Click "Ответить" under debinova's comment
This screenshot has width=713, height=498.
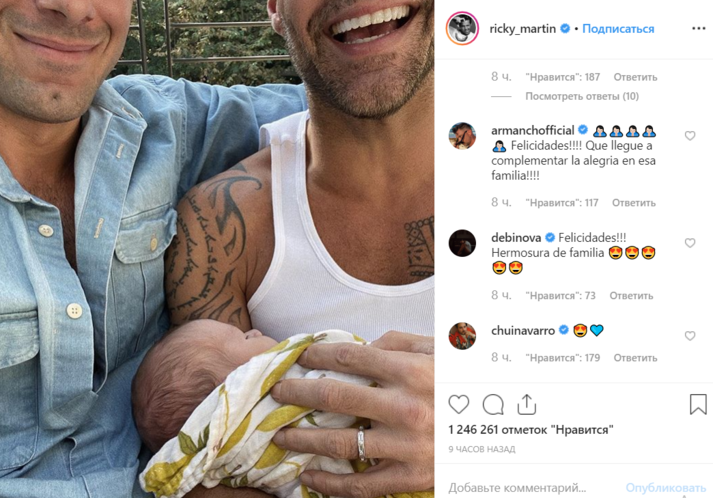coord(631,295)
